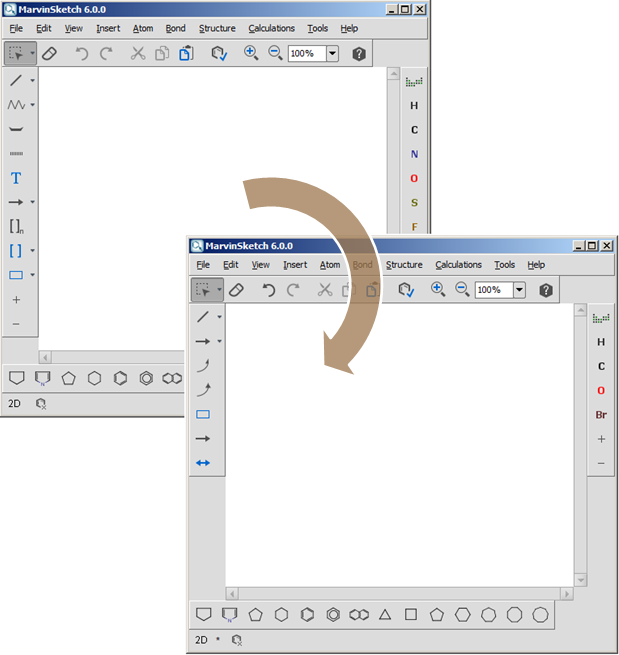This screenshot has height=655, width=619.
Task: Insert the cyclobutane square template
Action: pyautogui.click(x=410, y=615)
